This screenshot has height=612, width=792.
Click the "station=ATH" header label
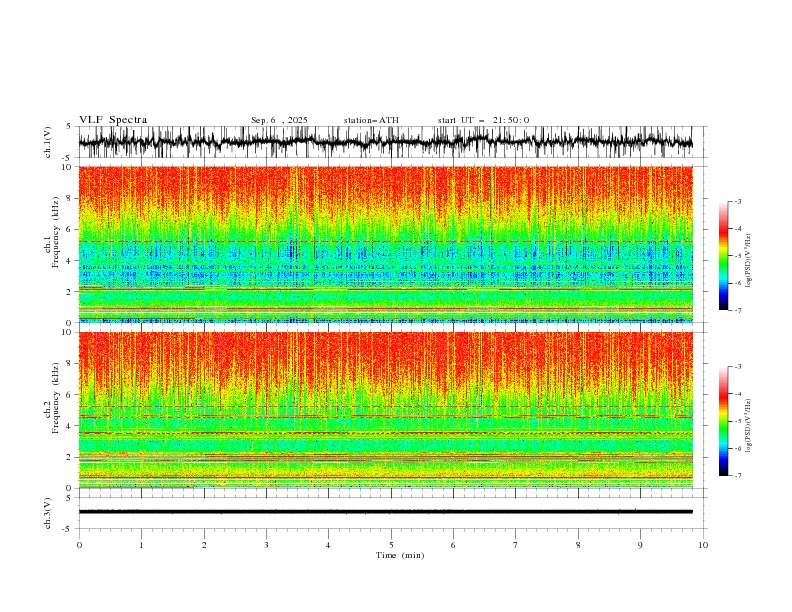coord(371,120)
